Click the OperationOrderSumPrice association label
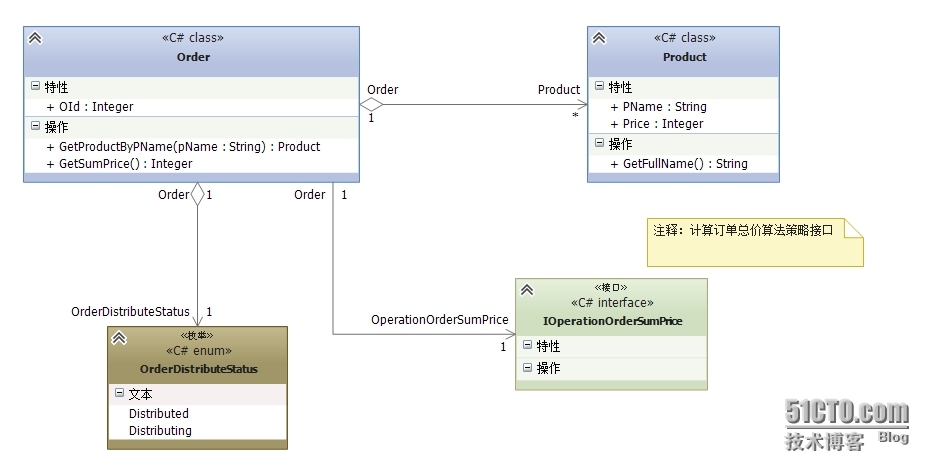928x470 pixels. [440, 320]
